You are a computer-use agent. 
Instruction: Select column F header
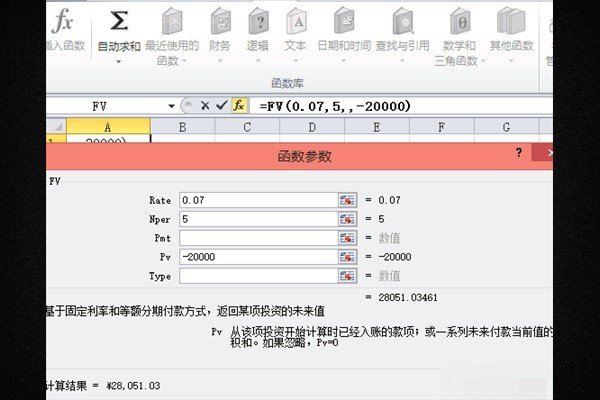click(x=442, y=127)
